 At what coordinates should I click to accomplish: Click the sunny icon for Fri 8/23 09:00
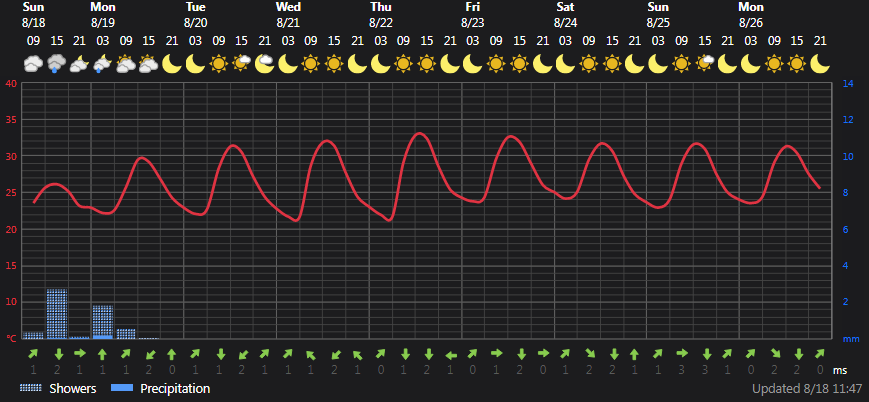click(497, 64)
